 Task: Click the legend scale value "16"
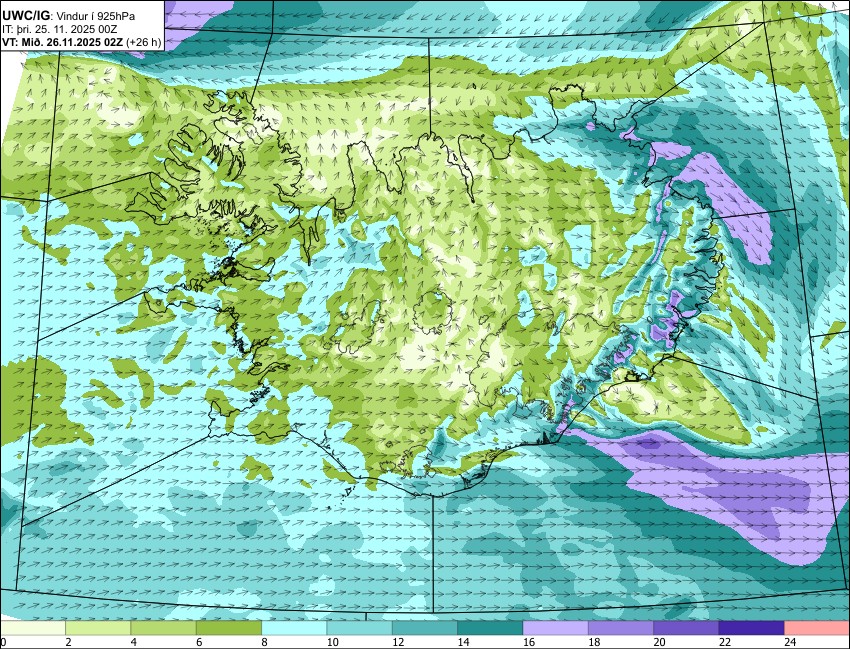click(x=529, y=642)
